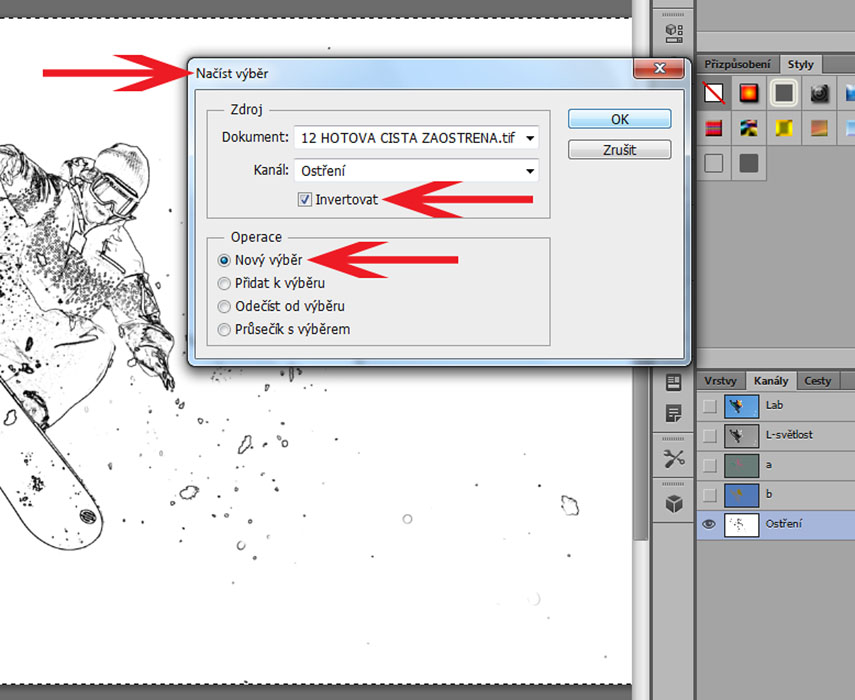
Task: Open the properties panel icon in the side strip
Action: point(674,382)
